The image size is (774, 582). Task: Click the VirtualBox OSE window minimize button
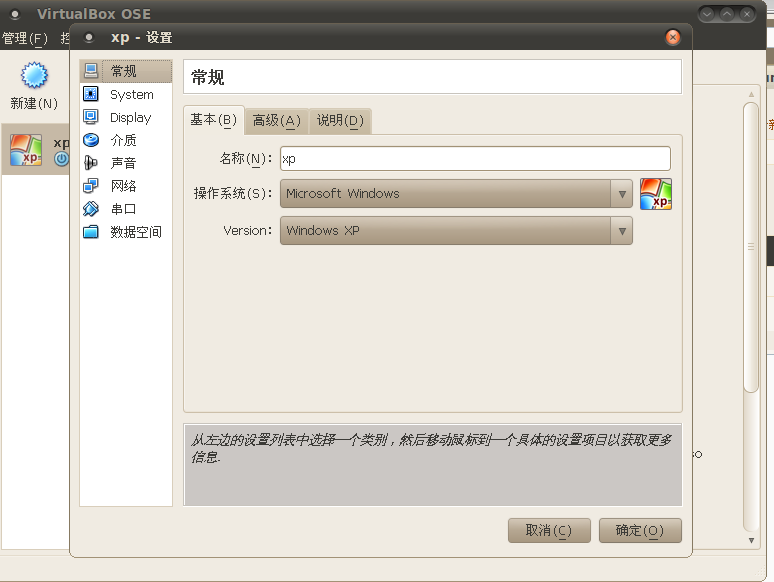[x=707, y=14]
